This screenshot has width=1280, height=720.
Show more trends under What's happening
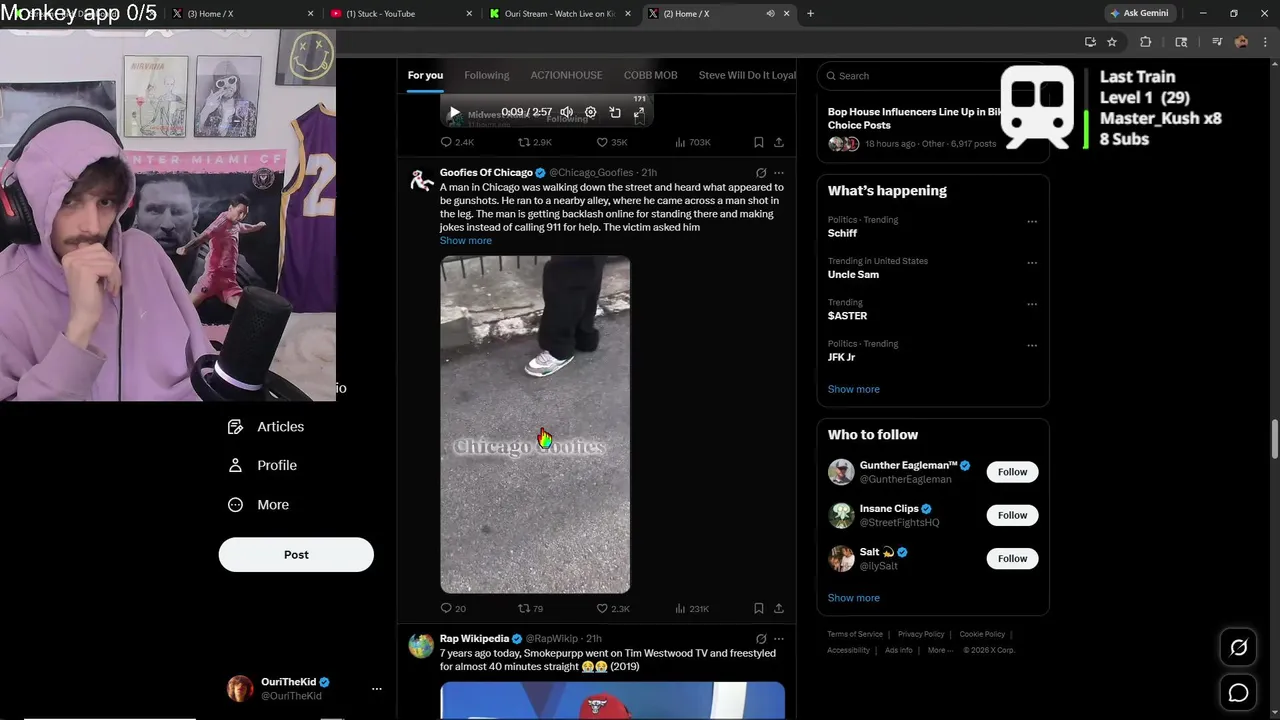(854, 389)
